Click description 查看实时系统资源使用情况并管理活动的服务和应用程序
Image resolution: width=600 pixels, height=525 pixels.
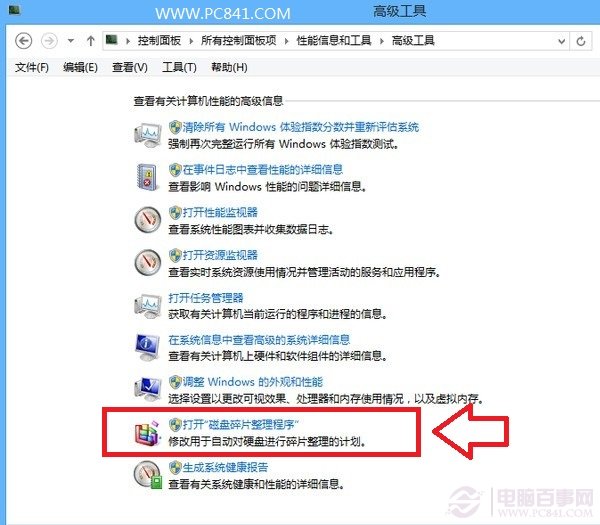tap(305, 272)
